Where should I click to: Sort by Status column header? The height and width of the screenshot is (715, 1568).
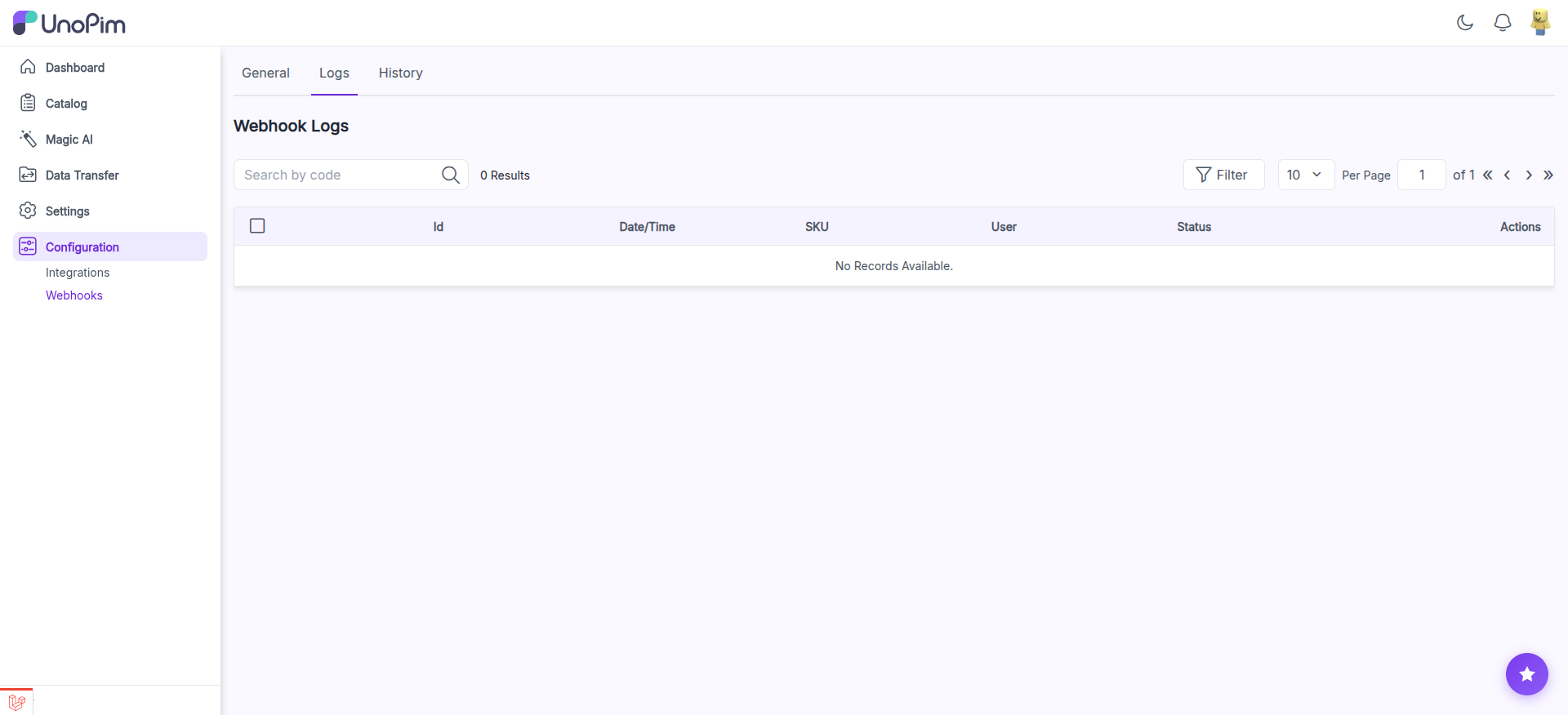[x=1194, y=227]
